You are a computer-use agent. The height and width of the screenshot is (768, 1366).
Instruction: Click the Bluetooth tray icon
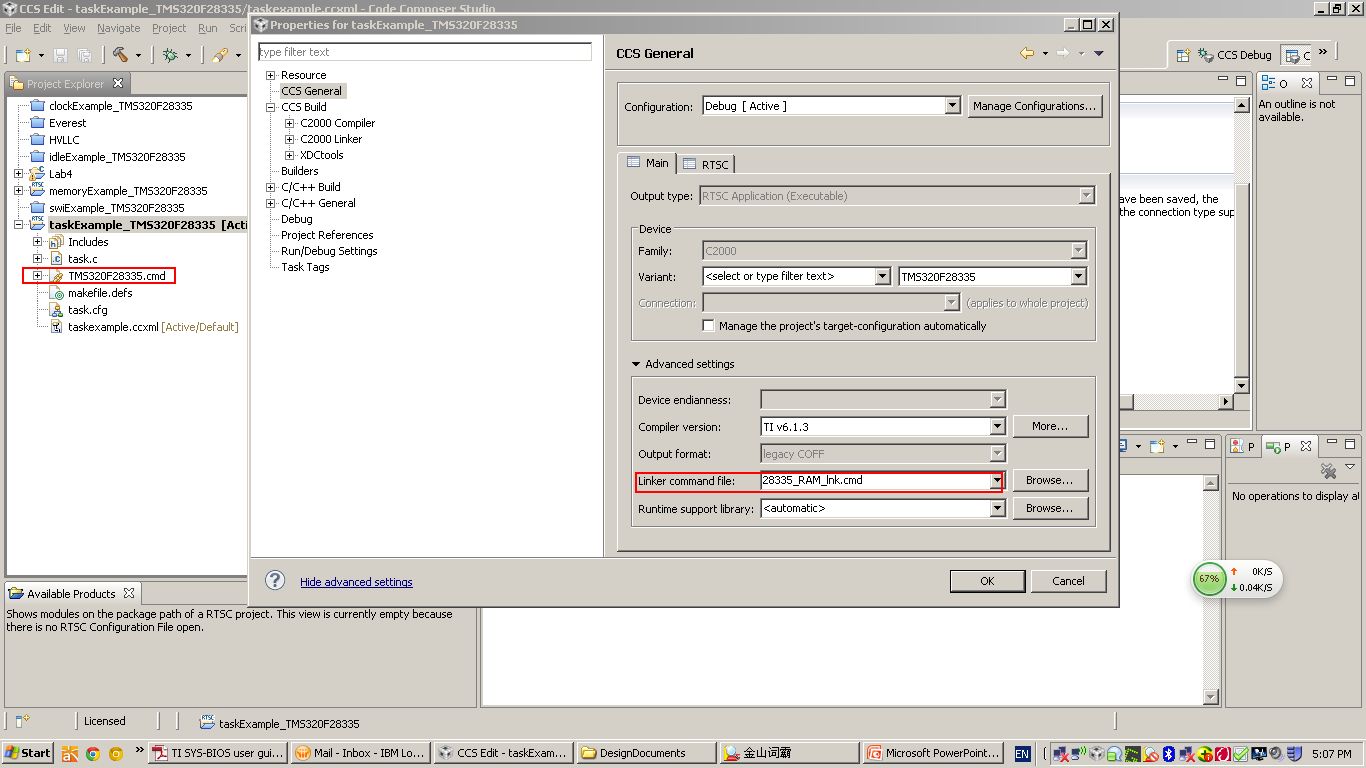pyautogui.click(x=1168, y=753)
